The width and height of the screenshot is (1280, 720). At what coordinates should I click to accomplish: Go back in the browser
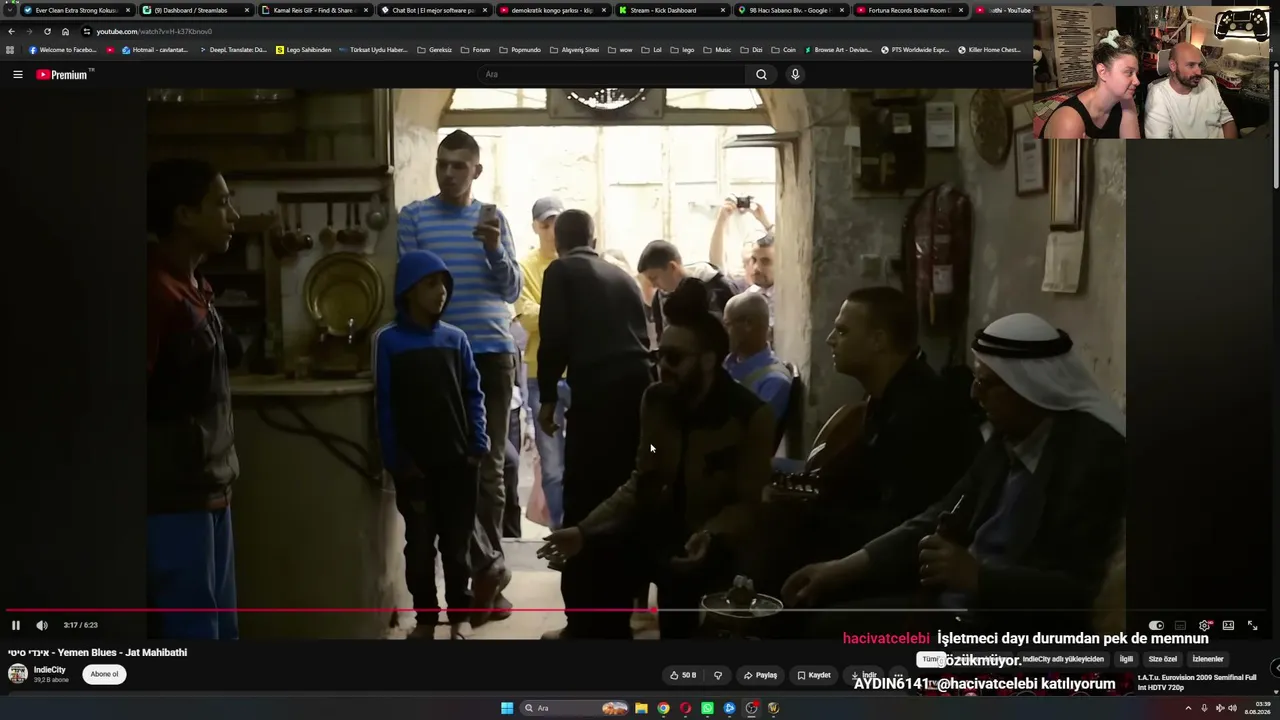pos(11,31)
